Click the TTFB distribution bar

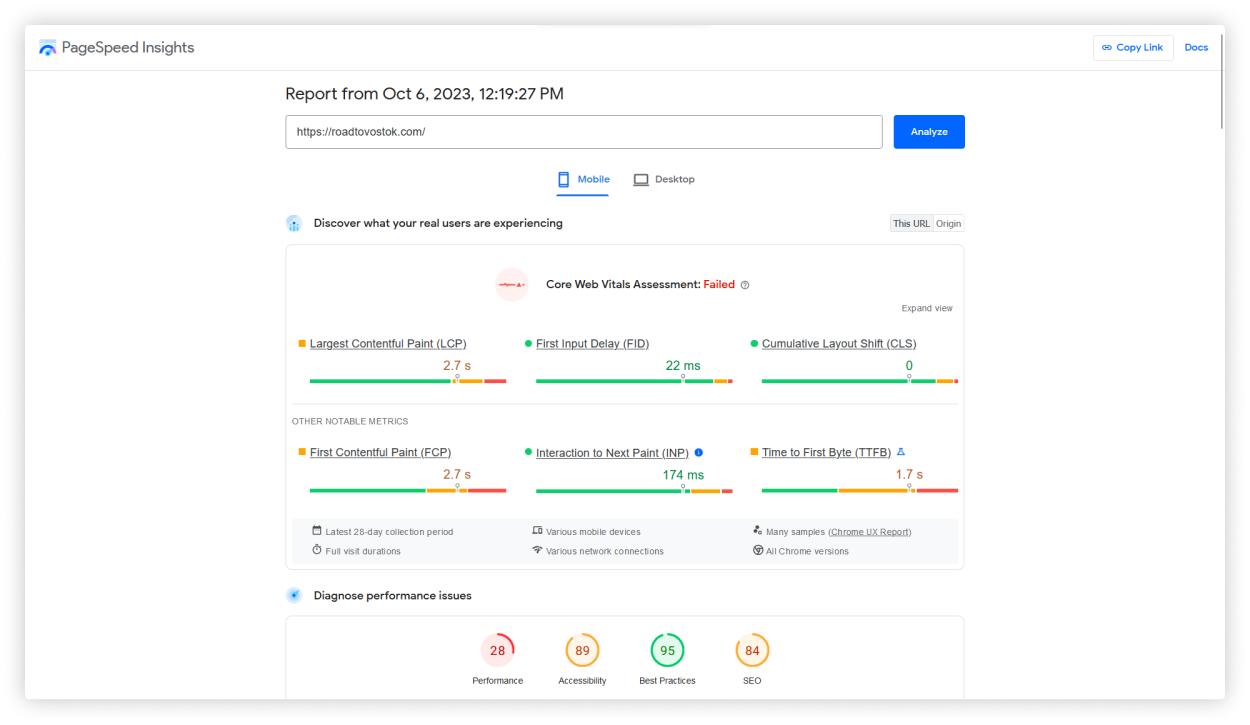(860, 490)
